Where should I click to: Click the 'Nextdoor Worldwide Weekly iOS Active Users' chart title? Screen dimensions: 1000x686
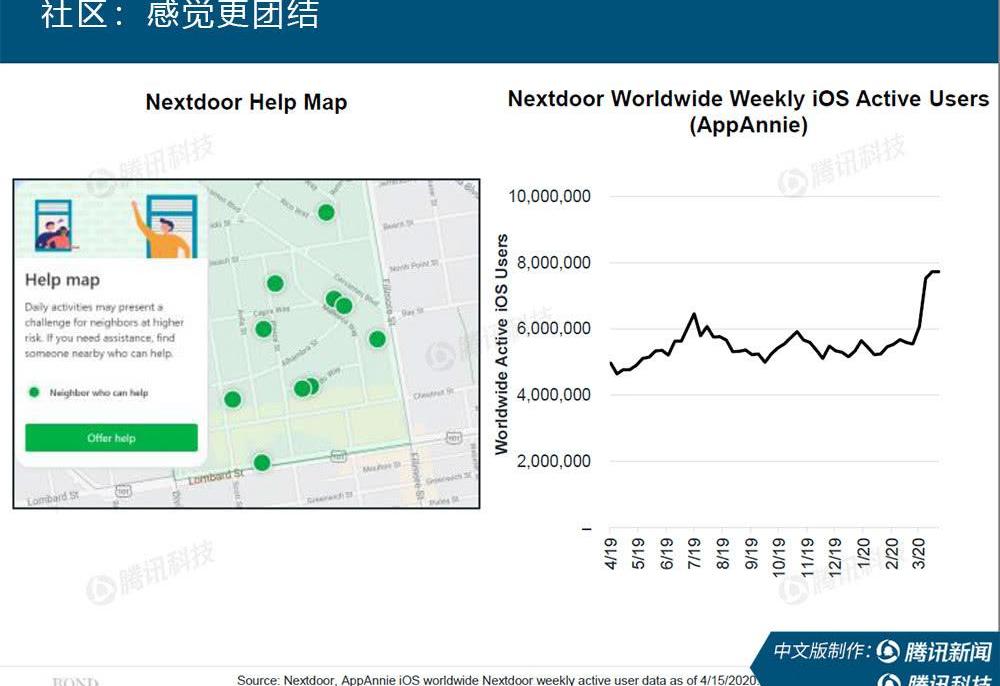748,99
